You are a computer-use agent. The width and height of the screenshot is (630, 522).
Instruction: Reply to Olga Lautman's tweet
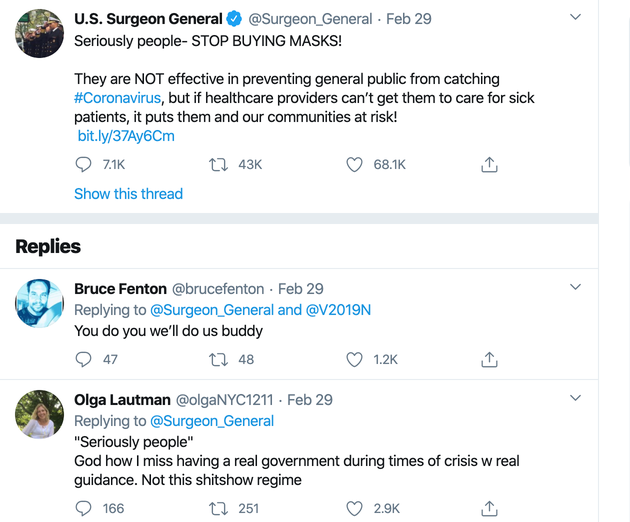pos(84,508)
